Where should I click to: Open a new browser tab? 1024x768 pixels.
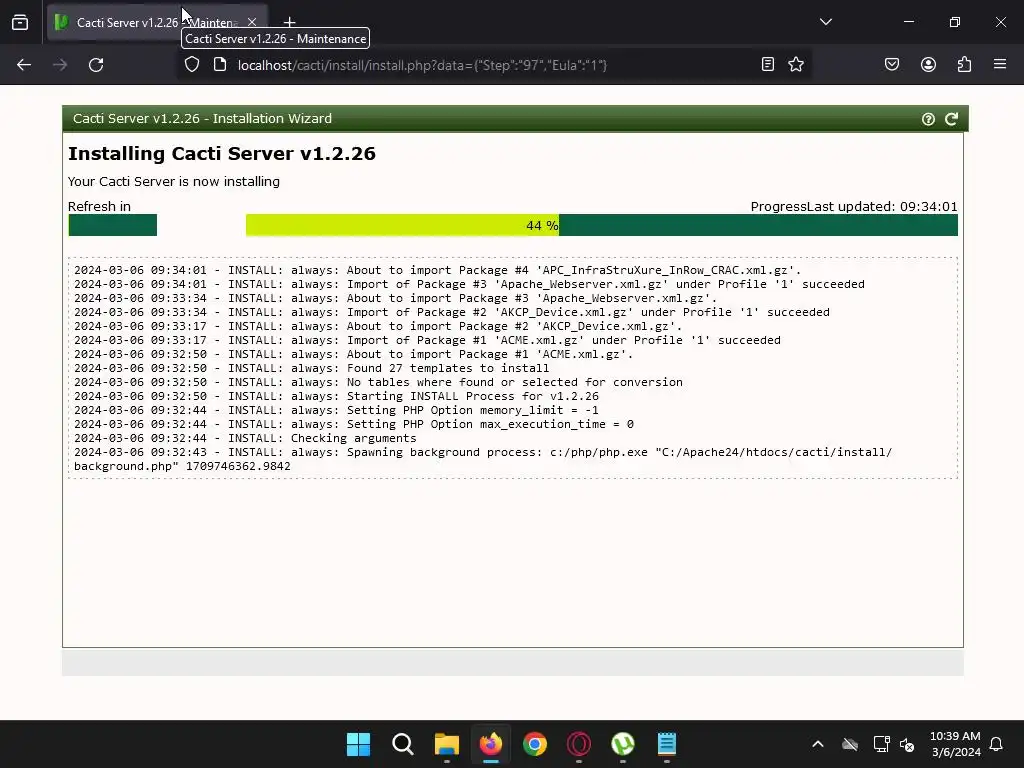(x=289, y=22)
